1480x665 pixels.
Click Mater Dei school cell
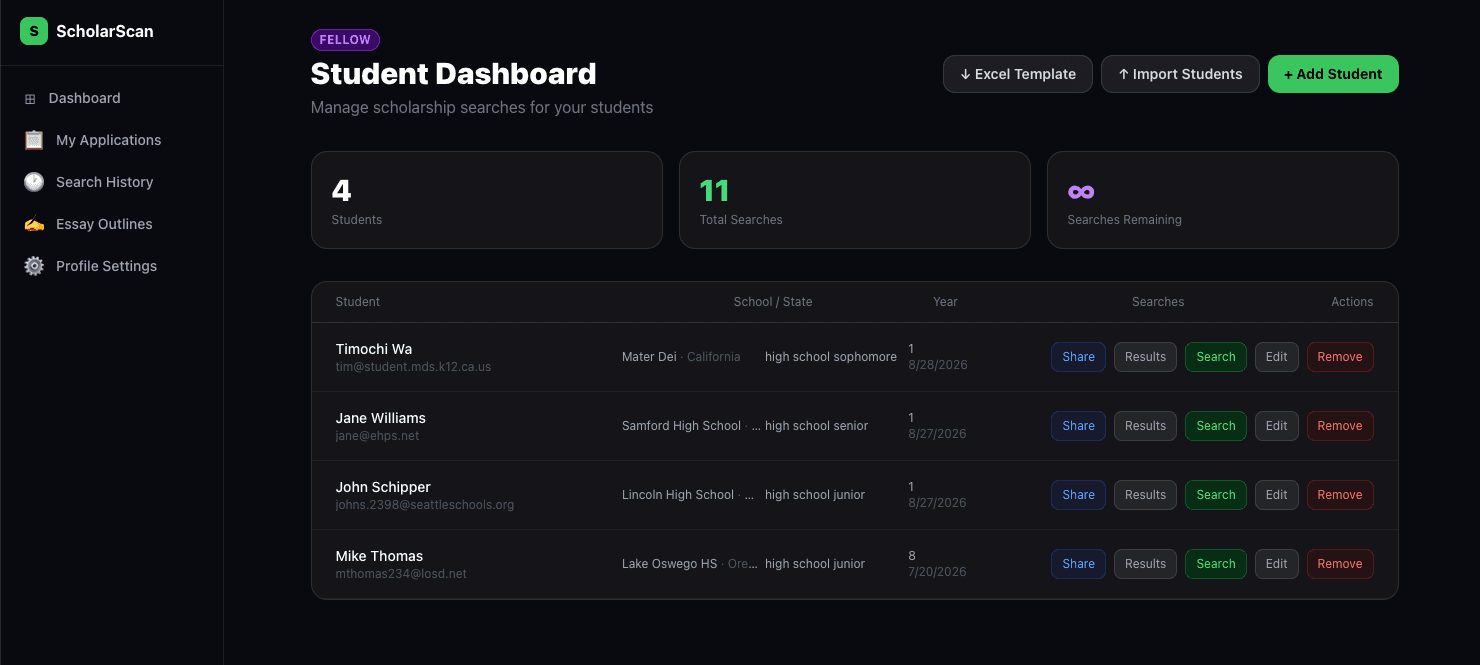coord(681,357)
